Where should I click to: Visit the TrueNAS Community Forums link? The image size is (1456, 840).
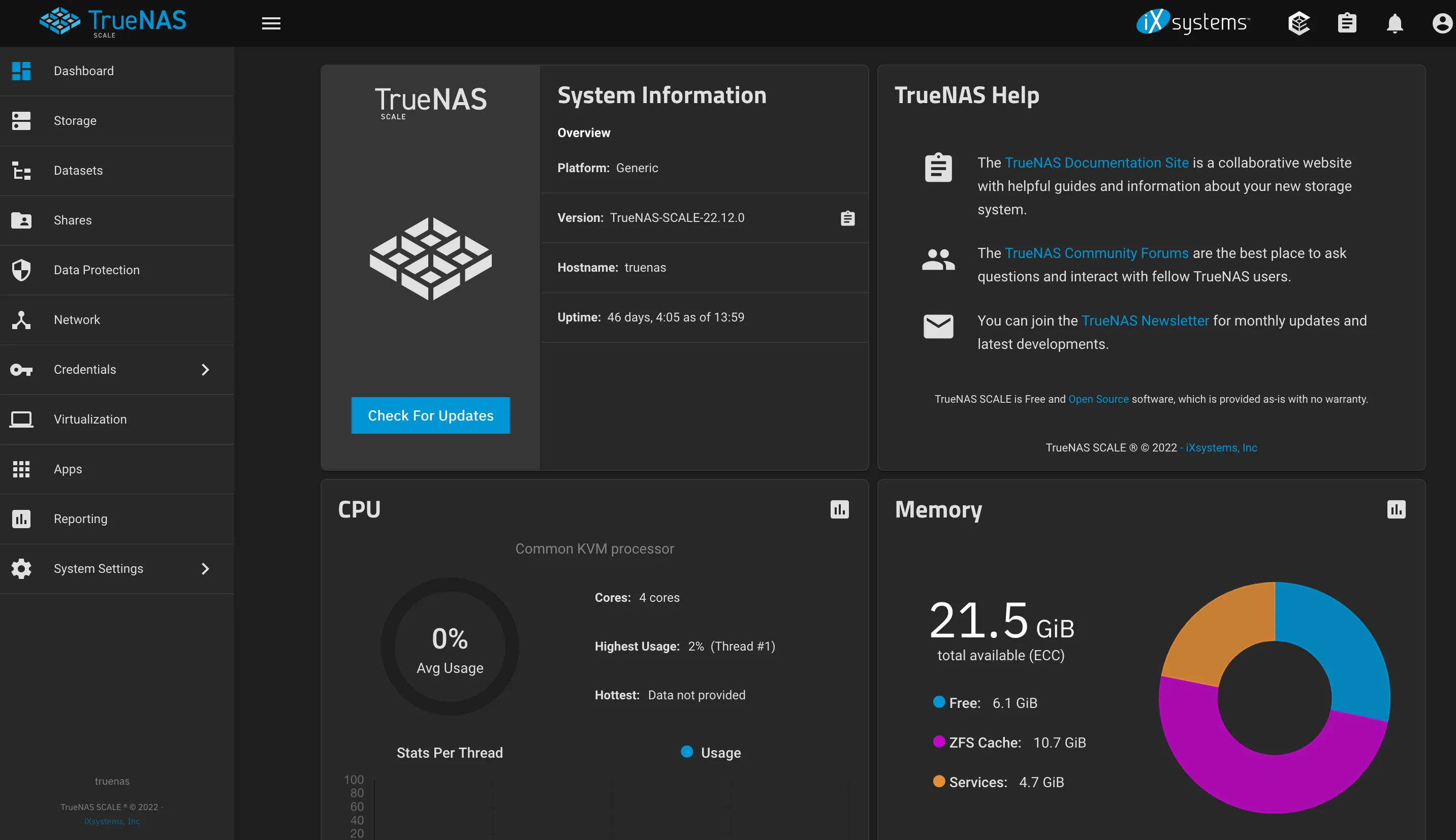pos(1096,253)
